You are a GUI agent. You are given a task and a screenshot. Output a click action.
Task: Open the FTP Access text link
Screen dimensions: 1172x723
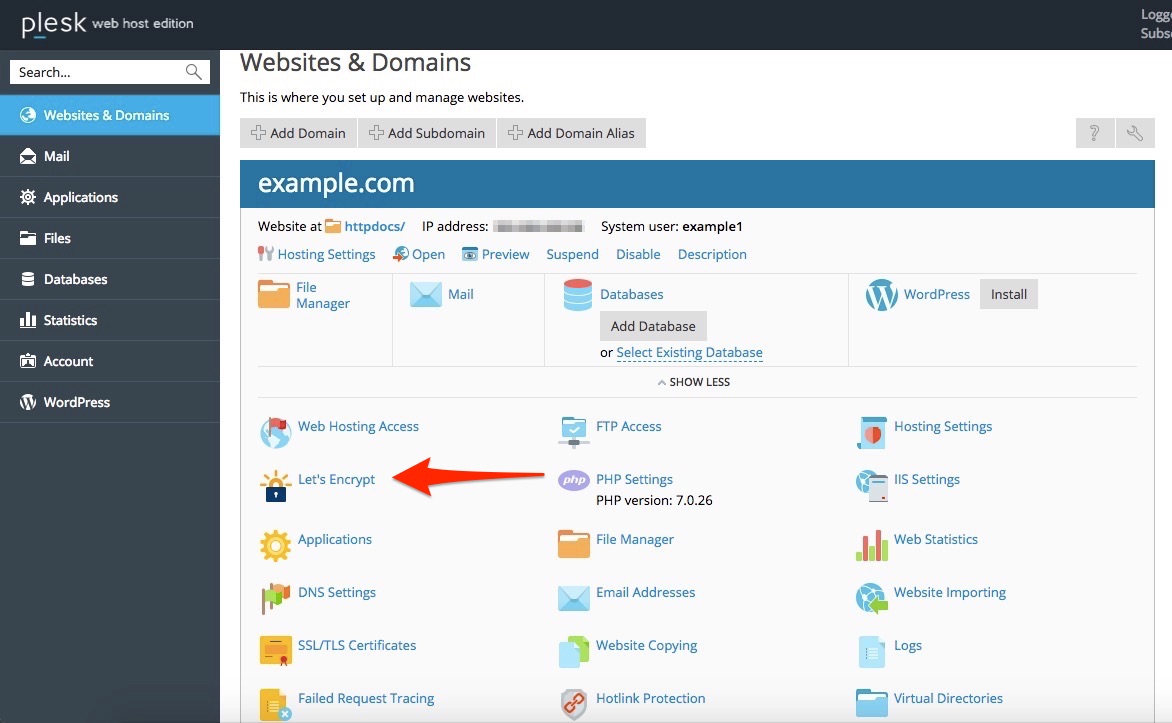coord(629,426)
